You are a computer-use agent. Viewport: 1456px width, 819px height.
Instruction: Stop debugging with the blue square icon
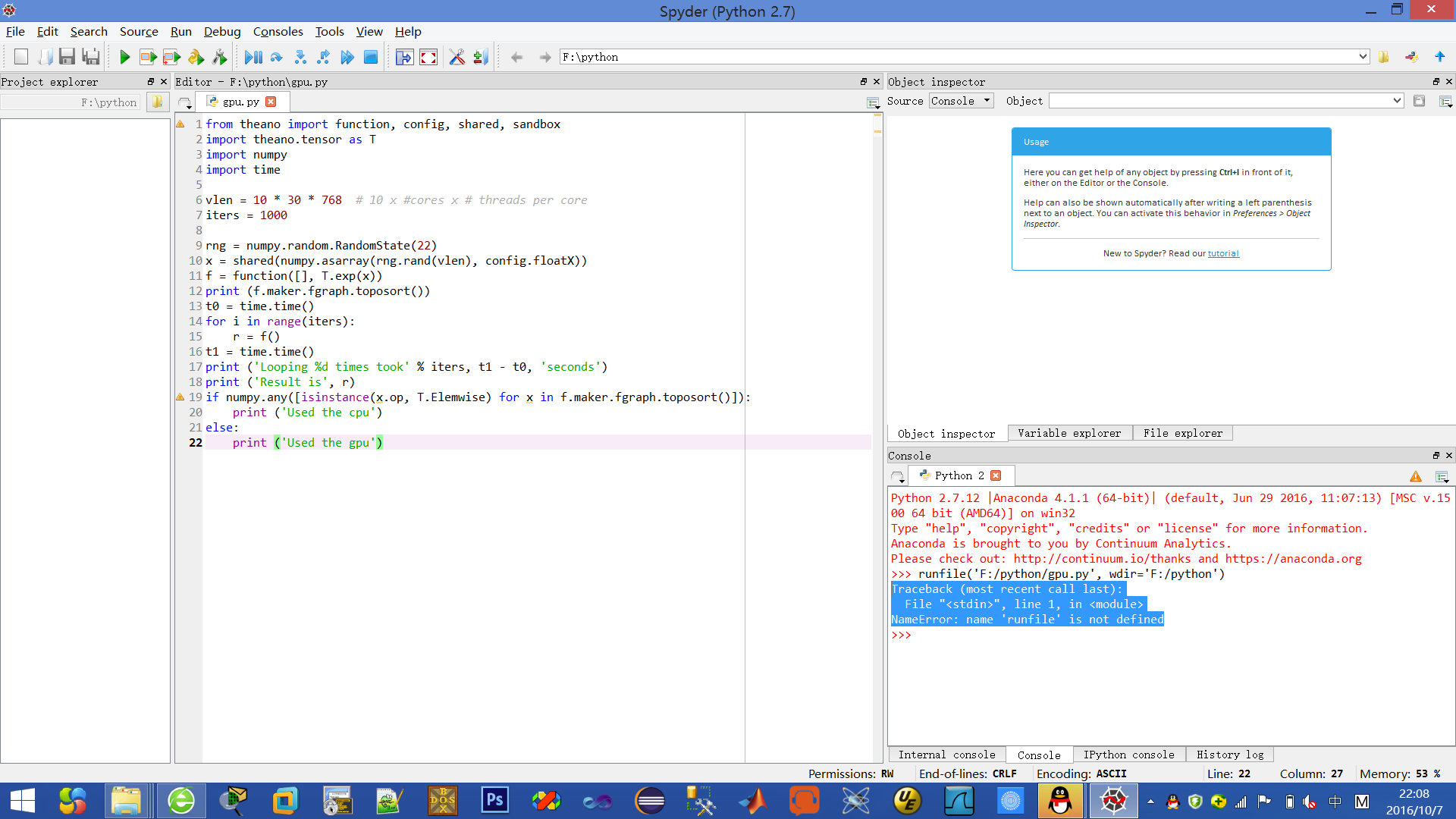click(371, 57)
